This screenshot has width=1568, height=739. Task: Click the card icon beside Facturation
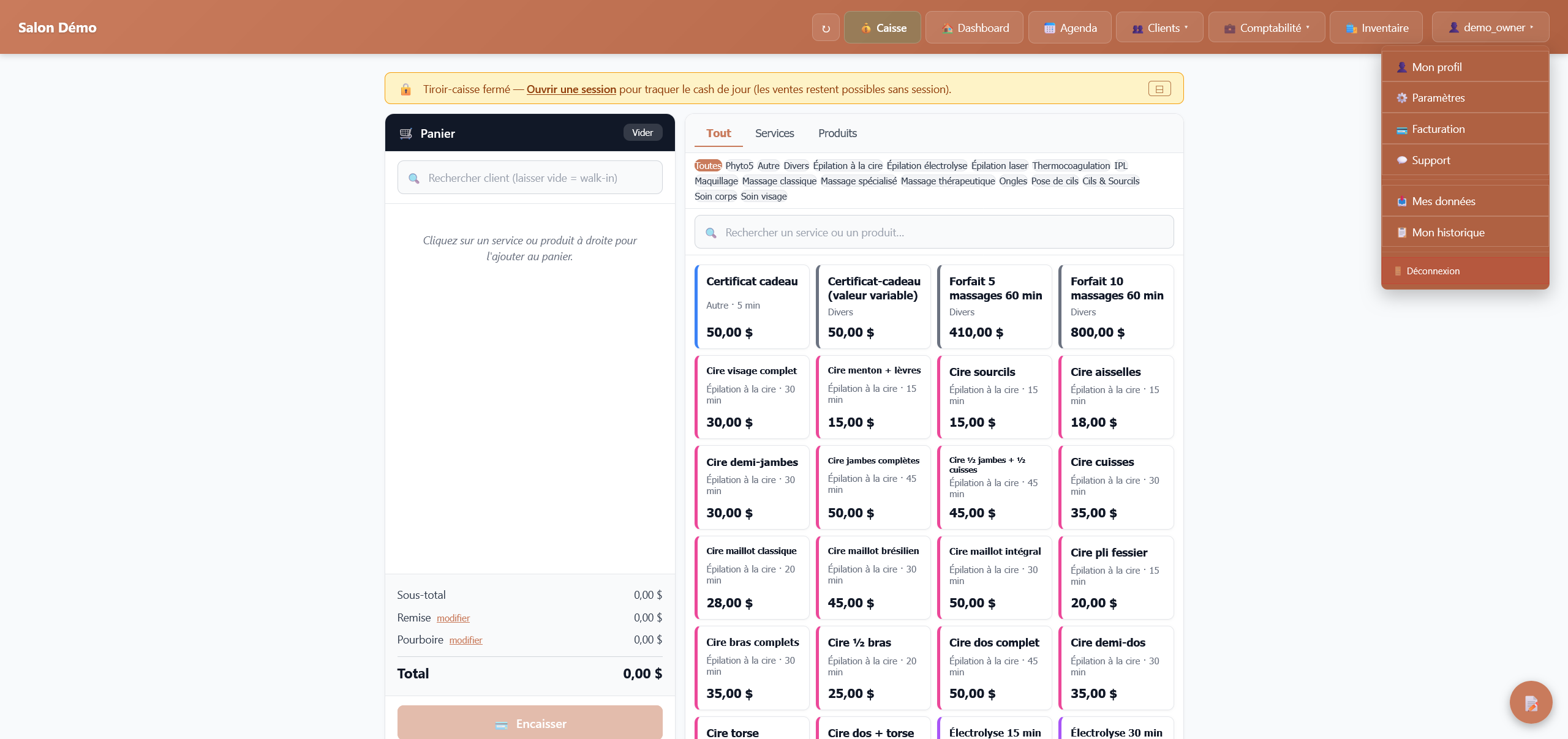tap(1401, 130)
